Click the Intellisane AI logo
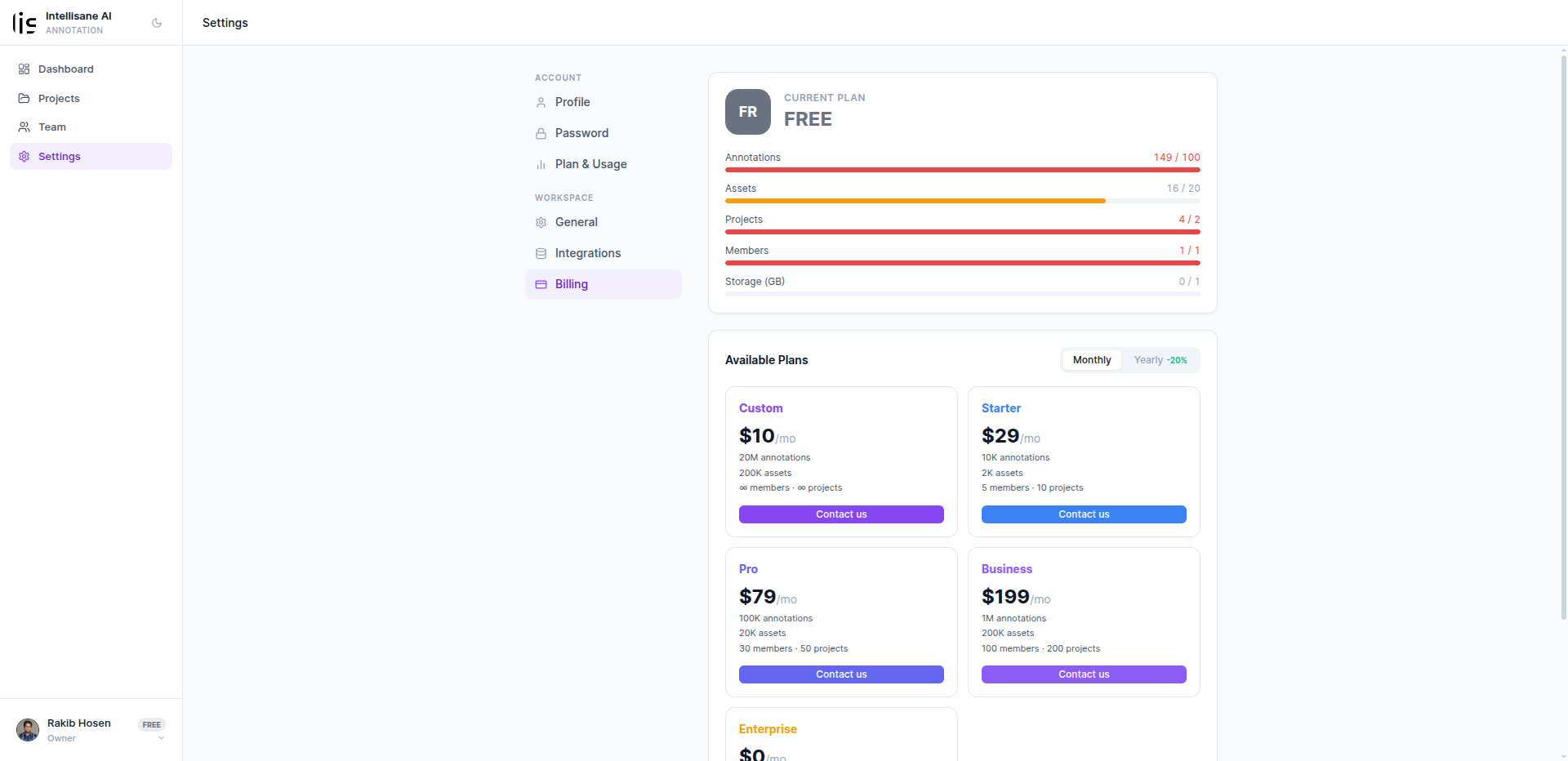This screenshot has height=761, width=1568. point(24,23)
